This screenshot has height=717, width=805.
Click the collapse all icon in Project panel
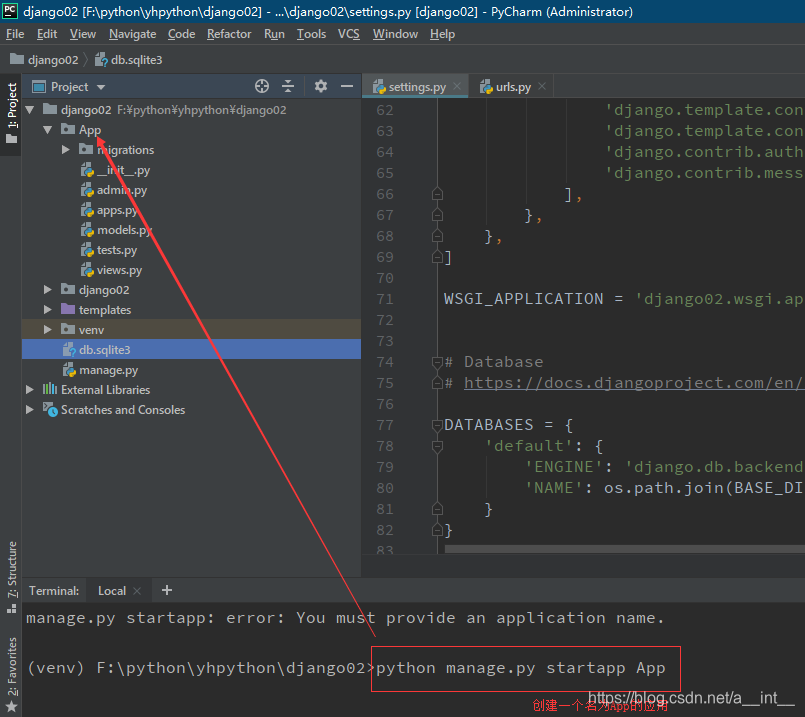click(288, 86)
